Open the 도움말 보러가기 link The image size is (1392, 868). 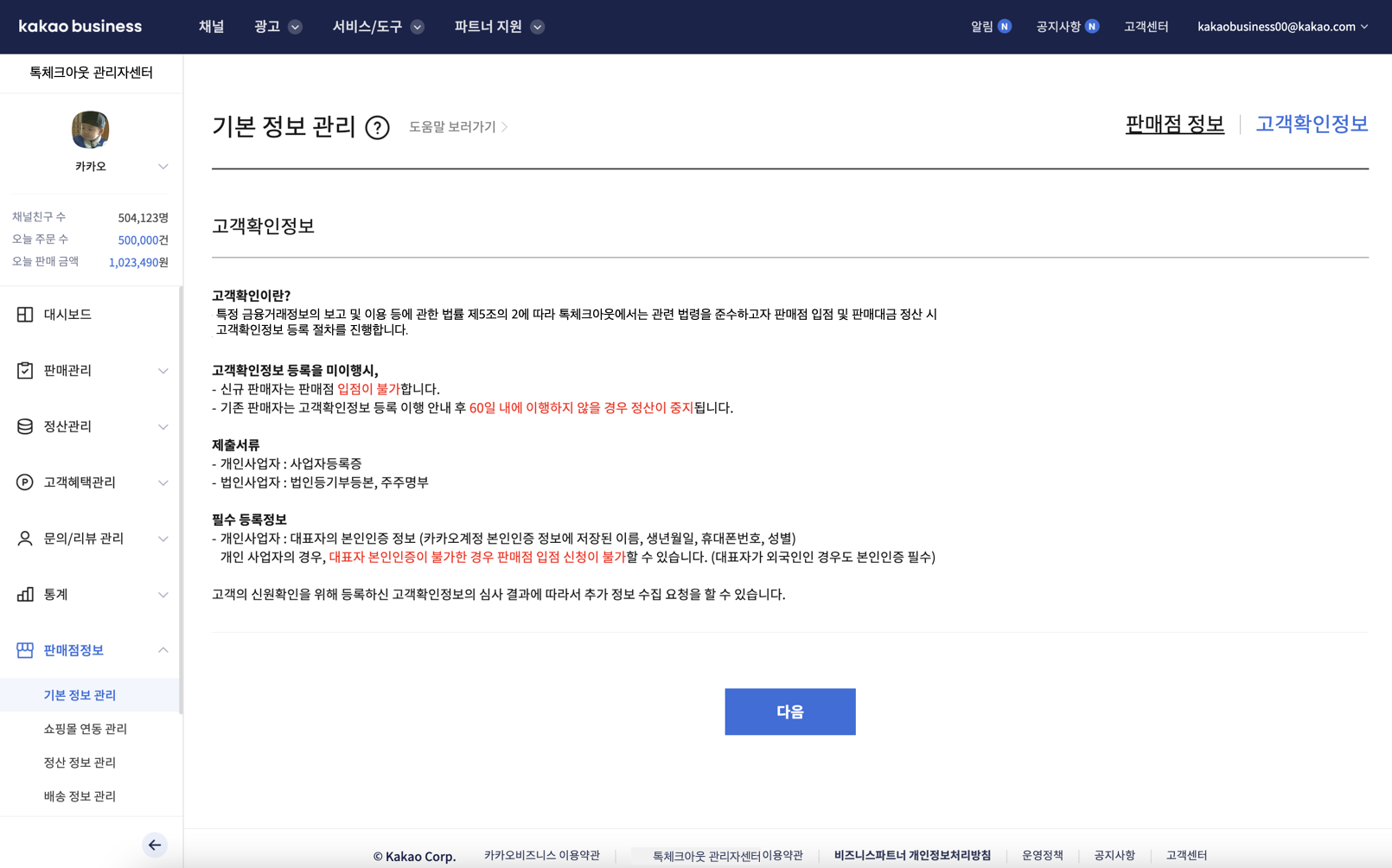(457, 127)
